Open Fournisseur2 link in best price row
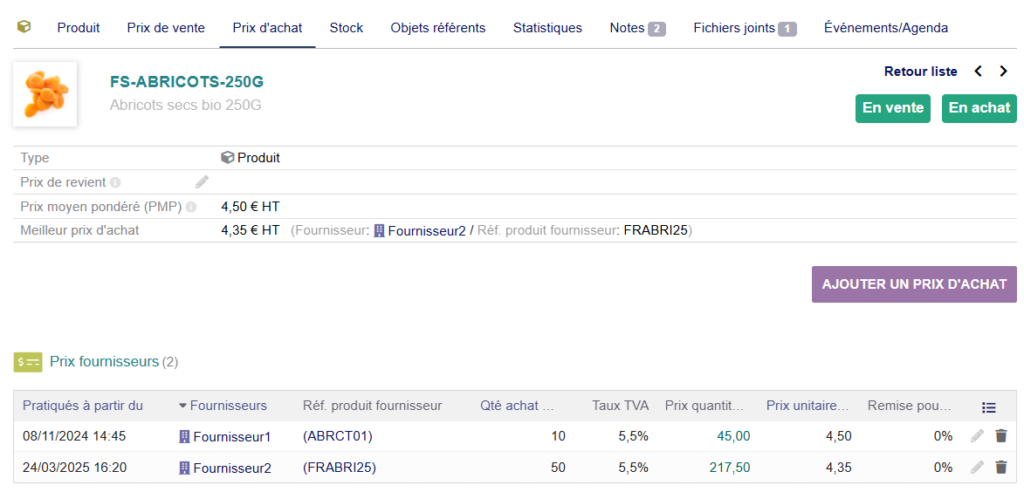Viewport: 1024px width, 492px height. [x=427, y=231]
